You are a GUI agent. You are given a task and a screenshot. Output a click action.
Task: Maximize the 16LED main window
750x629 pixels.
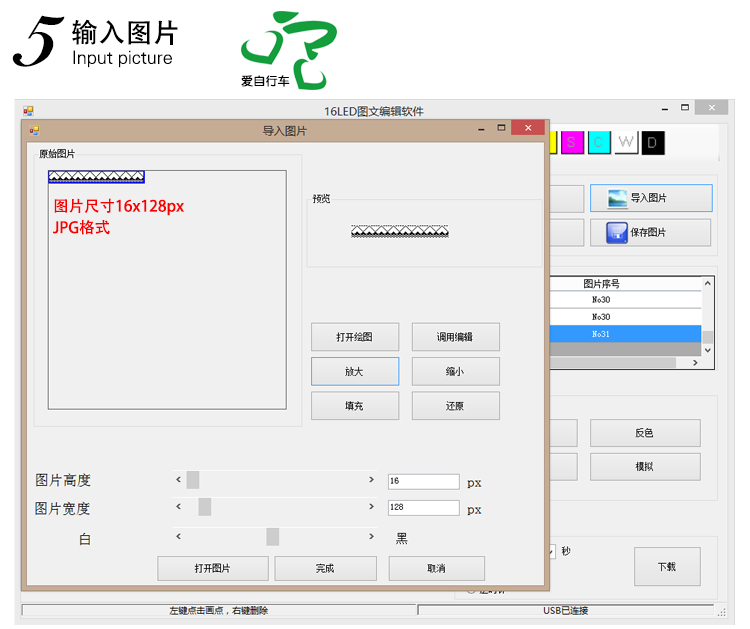tap(685, 108)
